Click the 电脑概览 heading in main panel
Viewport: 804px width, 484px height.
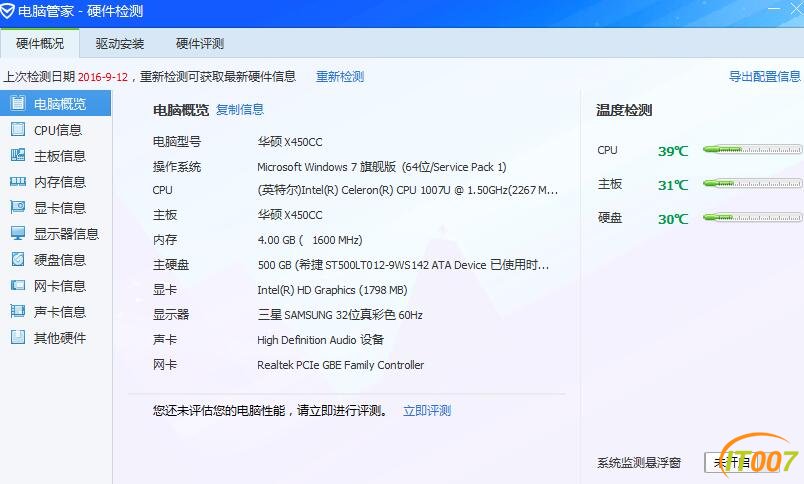click(181, 110)
